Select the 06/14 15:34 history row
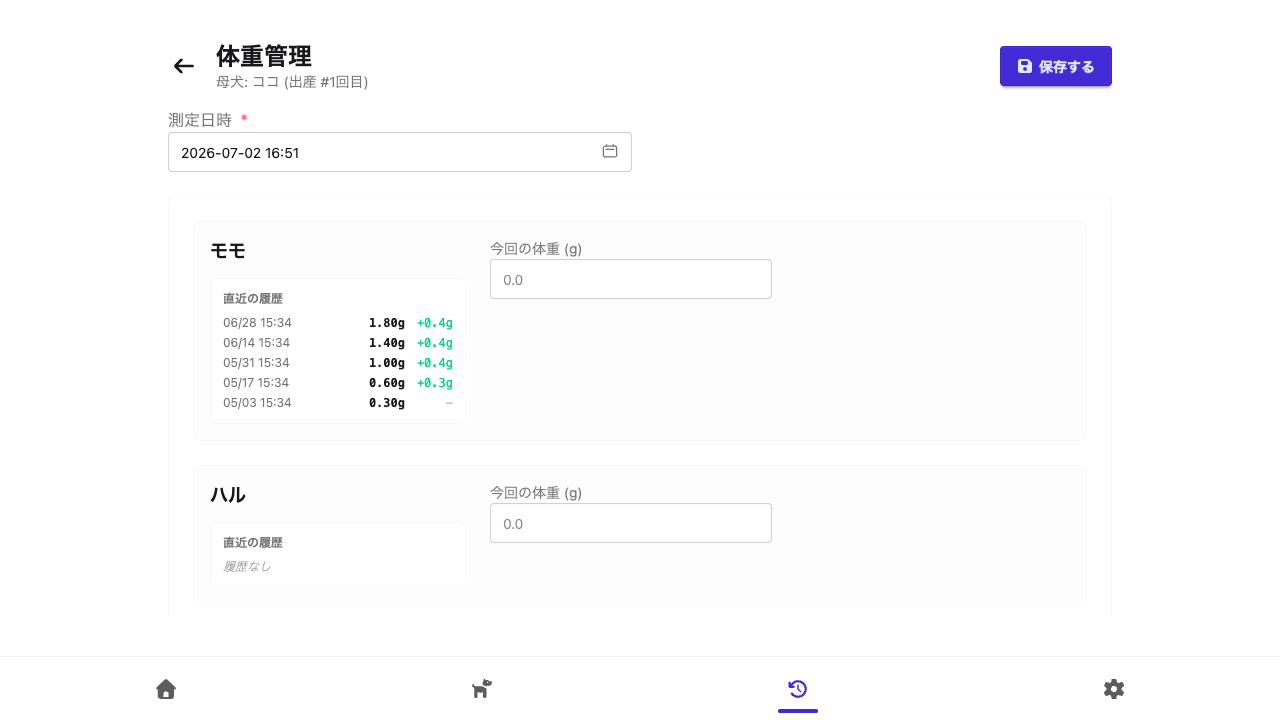This screenshot has width=1280, height=720. 338,343
